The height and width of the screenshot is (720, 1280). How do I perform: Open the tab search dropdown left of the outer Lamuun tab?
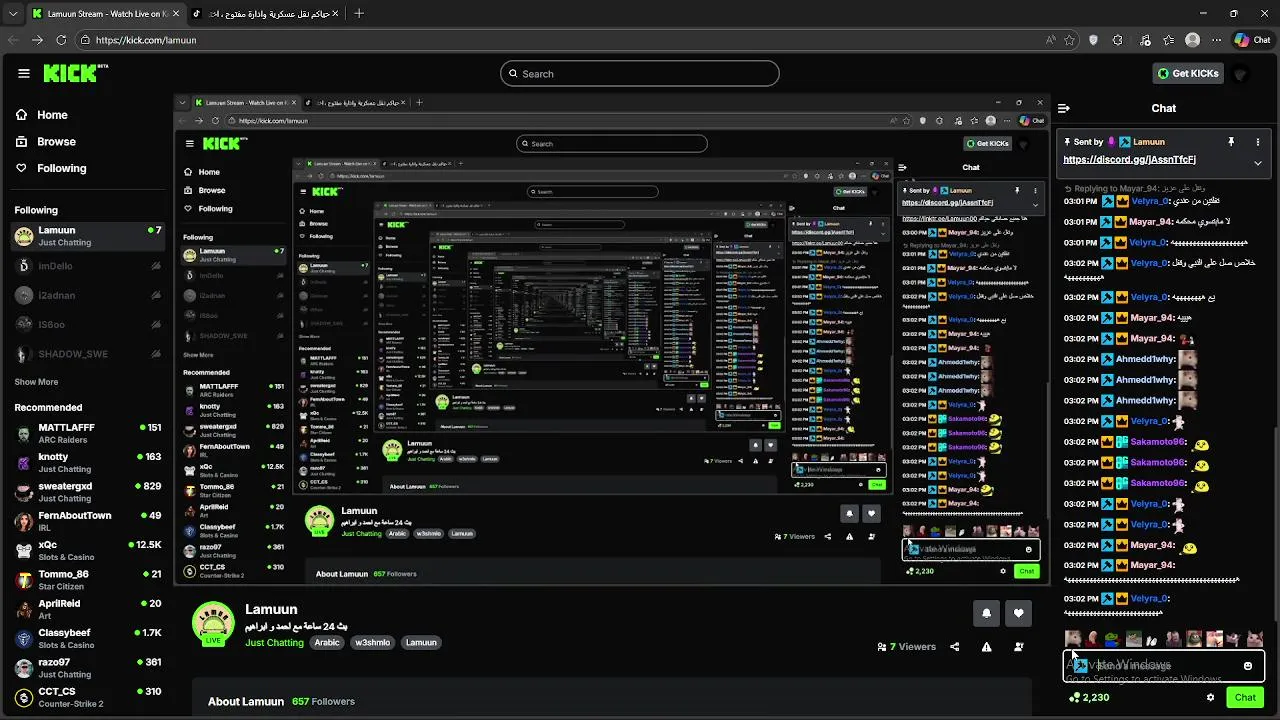tap(13, 14)
